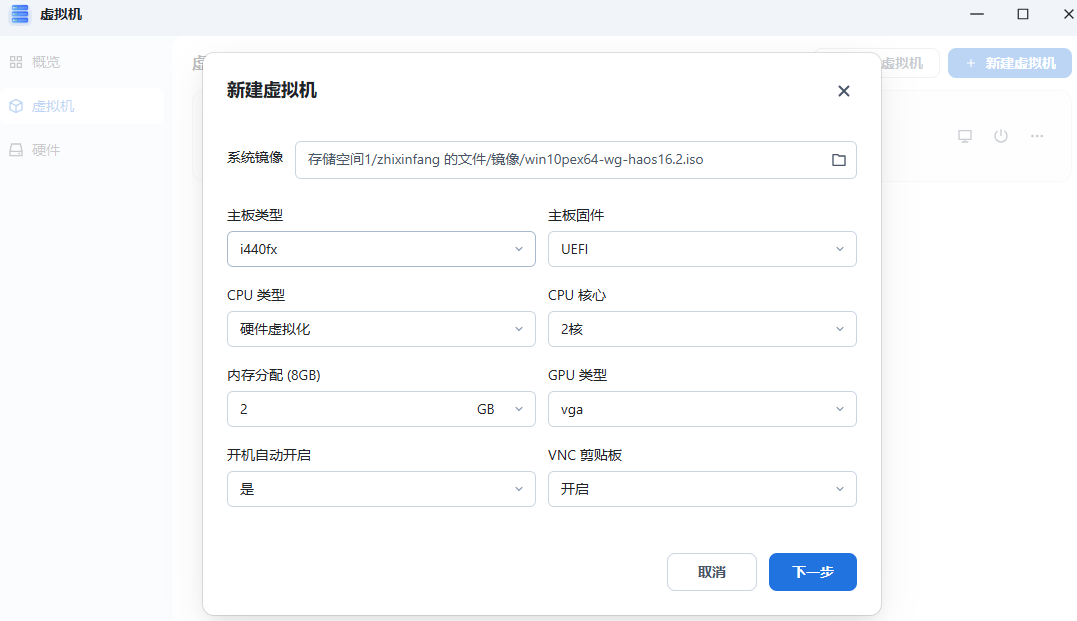This screenshot has height=621, width=1077.
Task: Click the cube icon beside 虚拟机
Action: pyautogui.click(x=16, y=105)
